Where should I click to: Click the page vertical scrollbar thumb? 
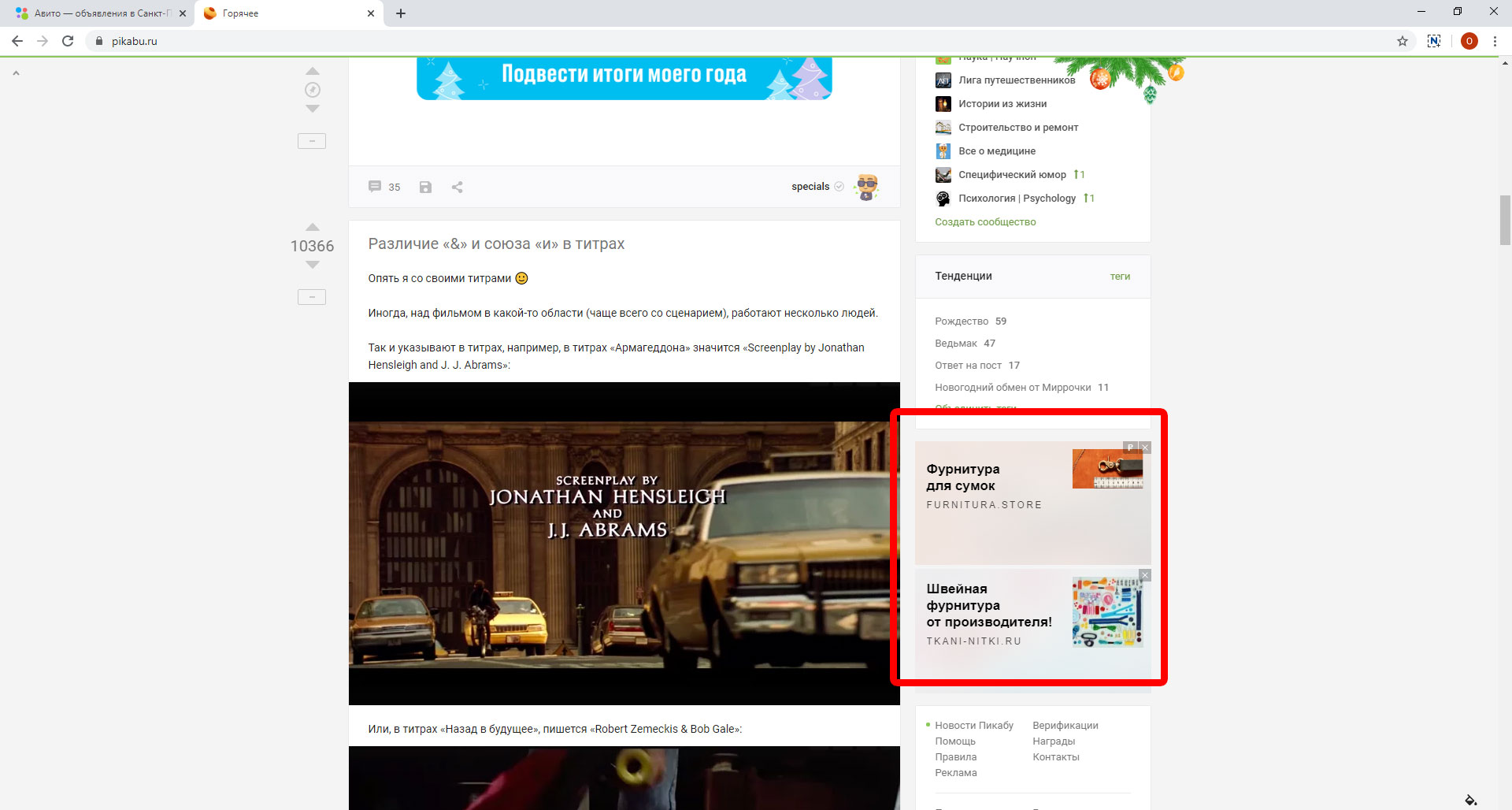tap(1505, 221)
